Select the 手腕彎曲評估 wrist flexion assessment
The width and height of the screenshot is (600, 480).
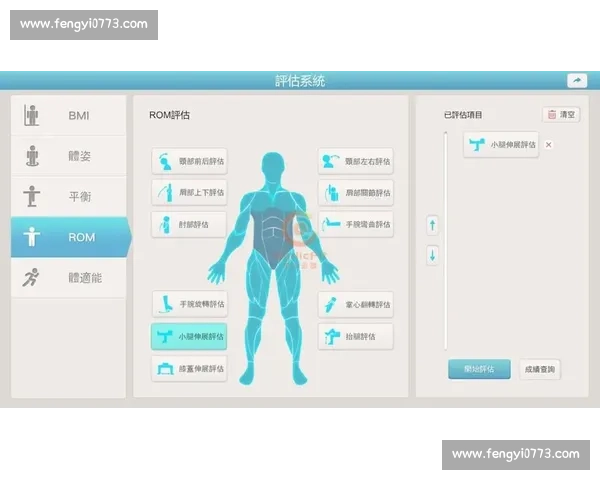pos(356,224)
